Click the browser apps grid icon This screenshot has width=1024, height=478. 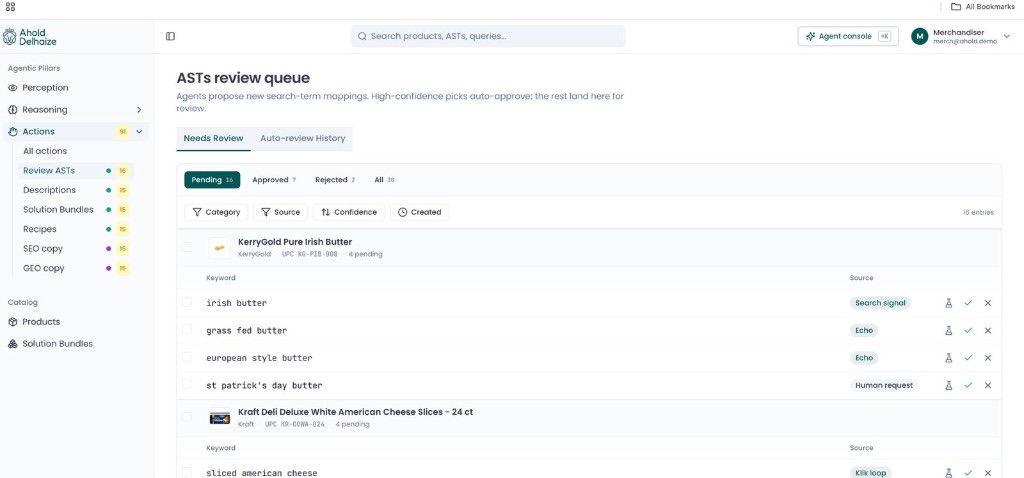pyautogui.click(x=10, y=7)
